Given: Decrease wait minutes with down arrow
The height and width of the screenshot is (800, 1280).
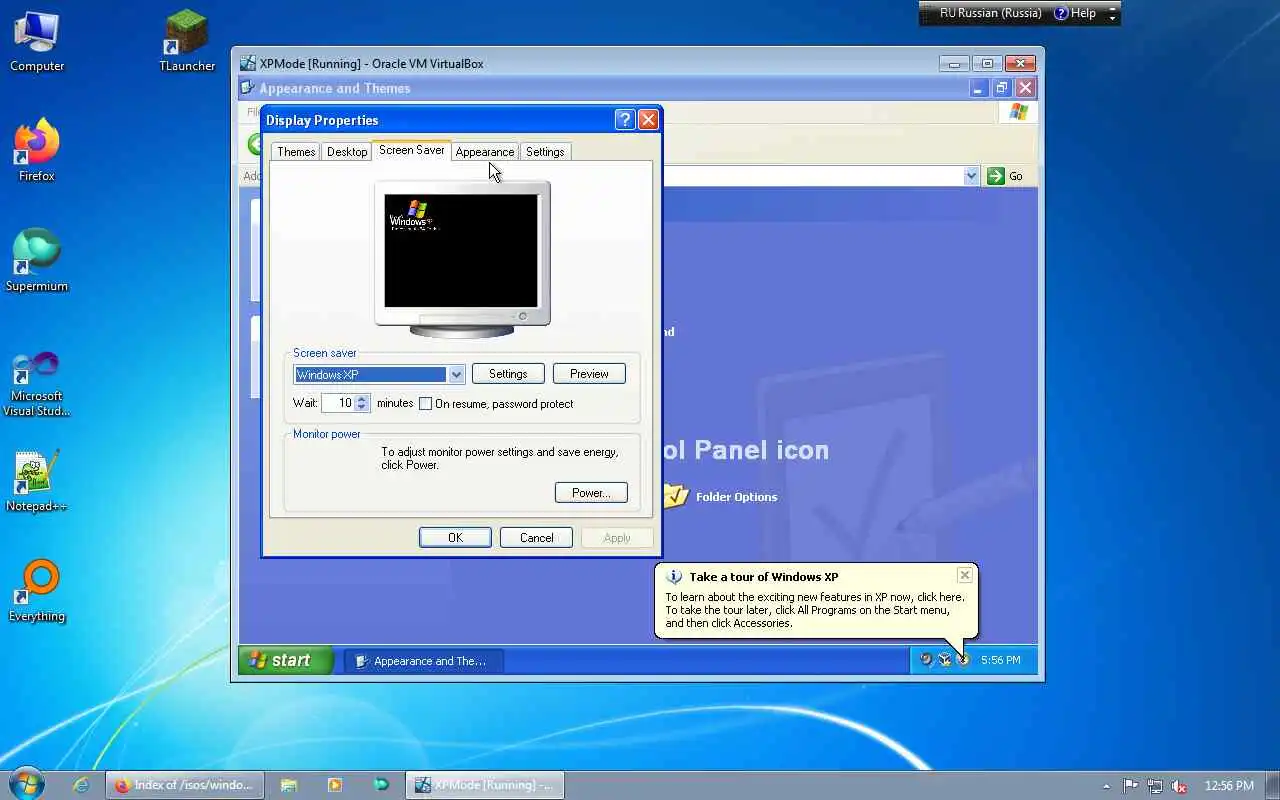Looking at the screenshot, I should click(362, 408).
